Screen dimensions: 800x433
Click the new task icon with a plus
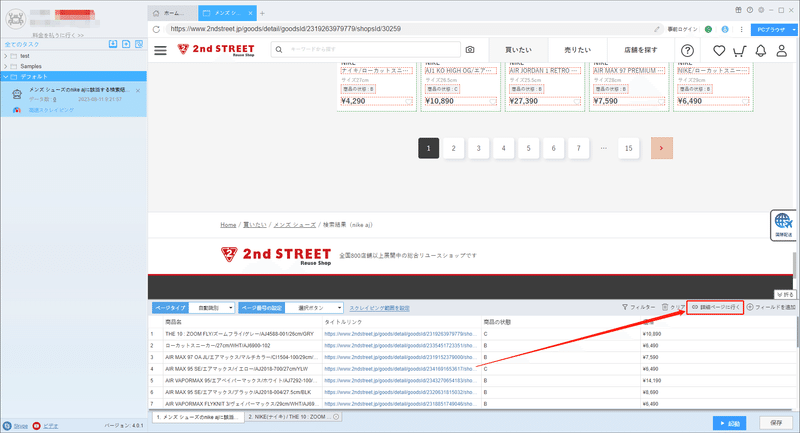(x=126, y=44)
